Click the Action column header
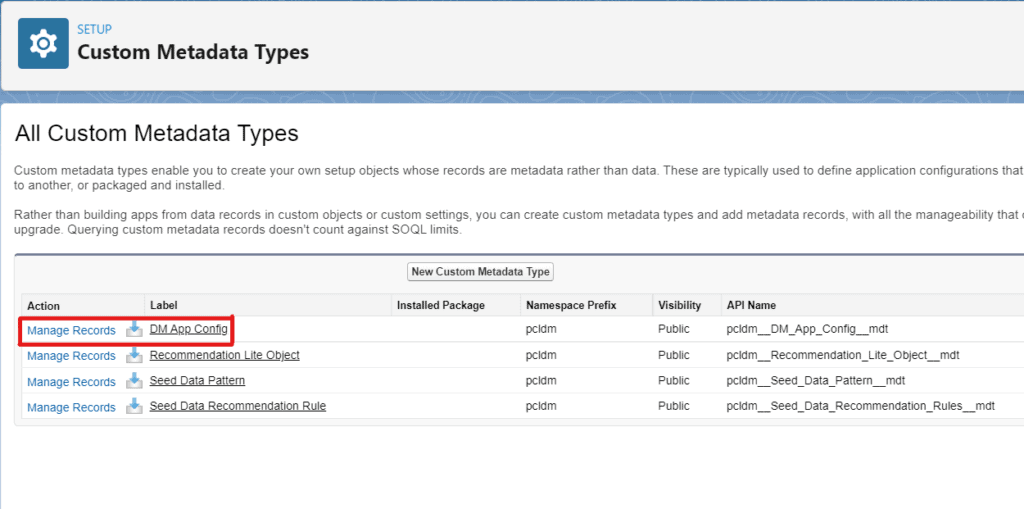This screenshot has width=1024, height=509. coord(44,305)
